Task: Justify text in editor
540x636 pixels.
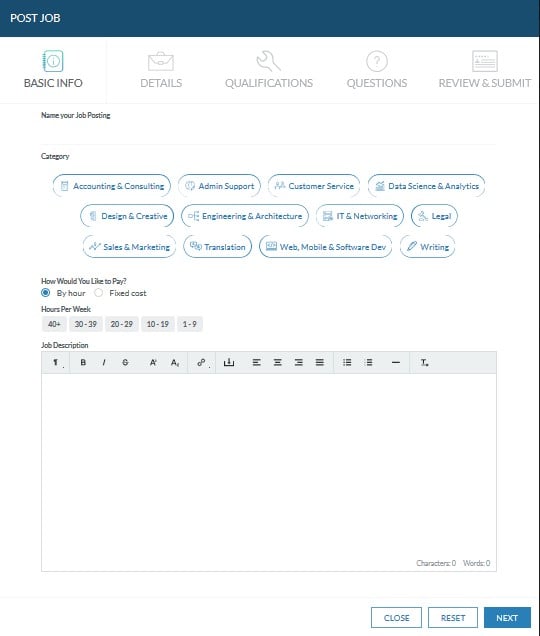Action: pyautogui.click(x=320, y=363)
